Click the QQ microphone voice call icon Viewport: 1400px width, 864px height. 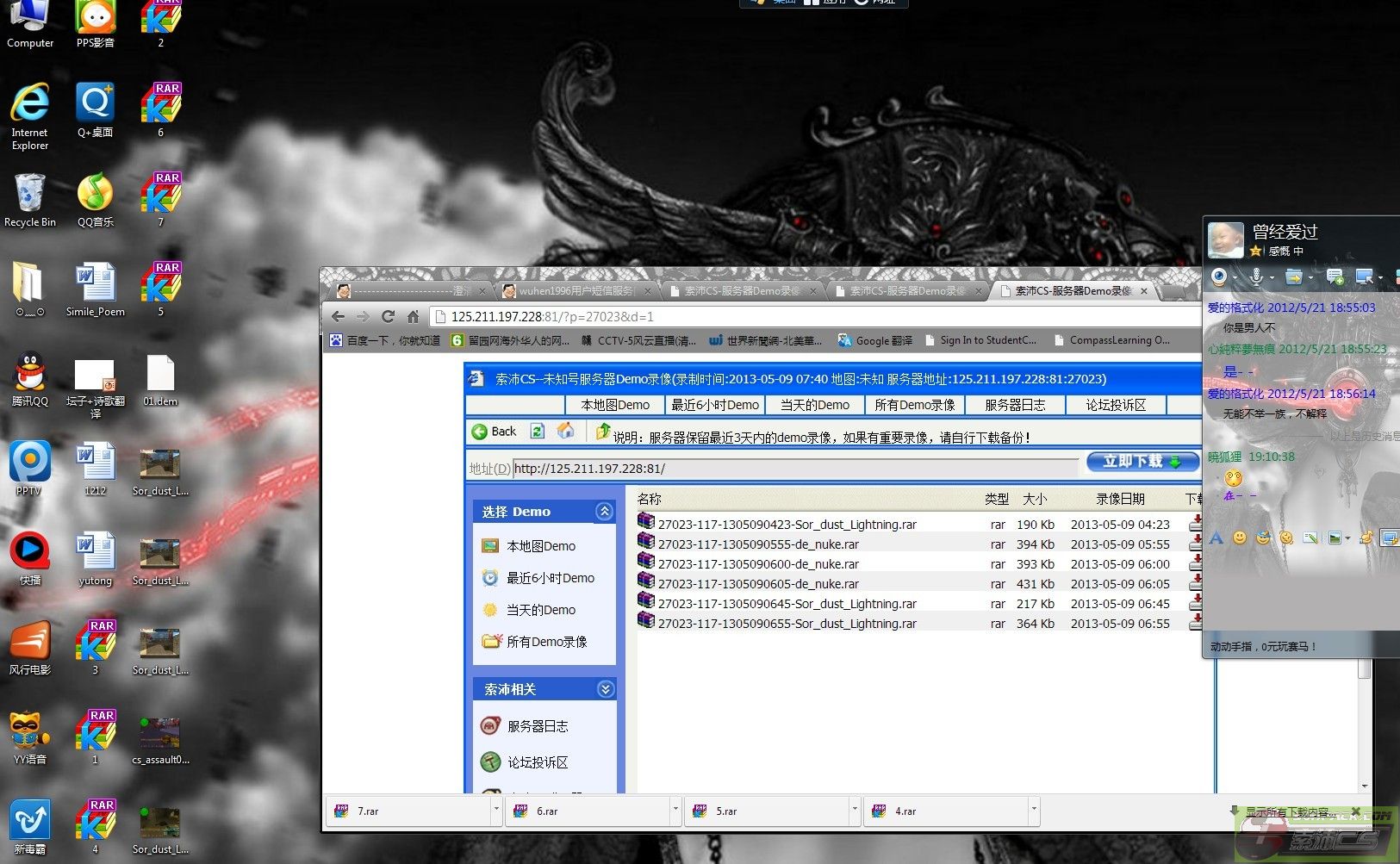tap(1257, 277)
